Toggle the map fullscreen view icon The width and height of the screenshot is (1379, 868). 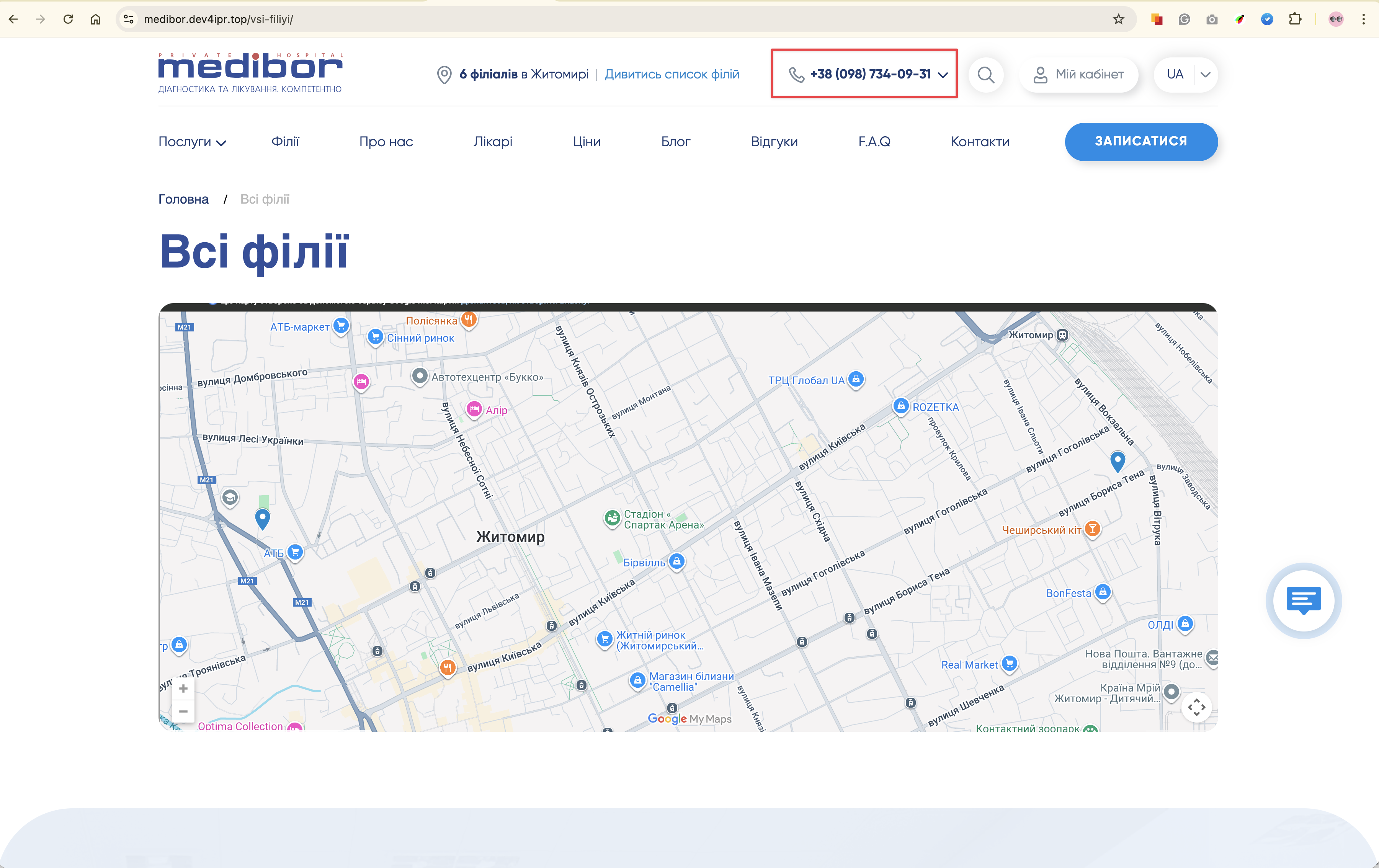tap(1196, 708)
